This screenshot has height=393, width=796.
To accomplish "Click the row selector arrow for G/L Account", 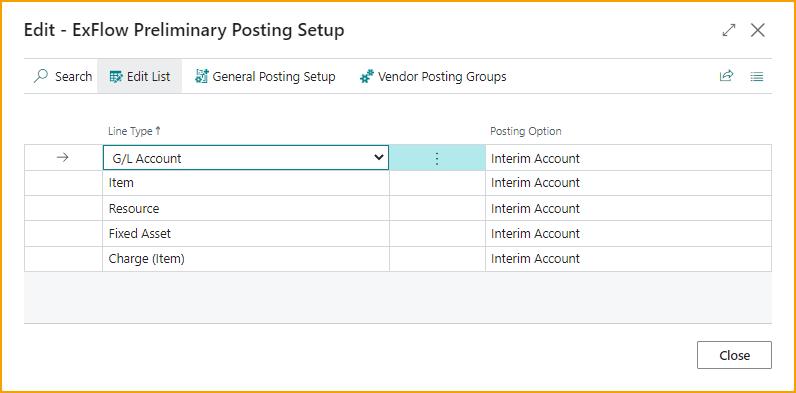I will pos(62,157).
